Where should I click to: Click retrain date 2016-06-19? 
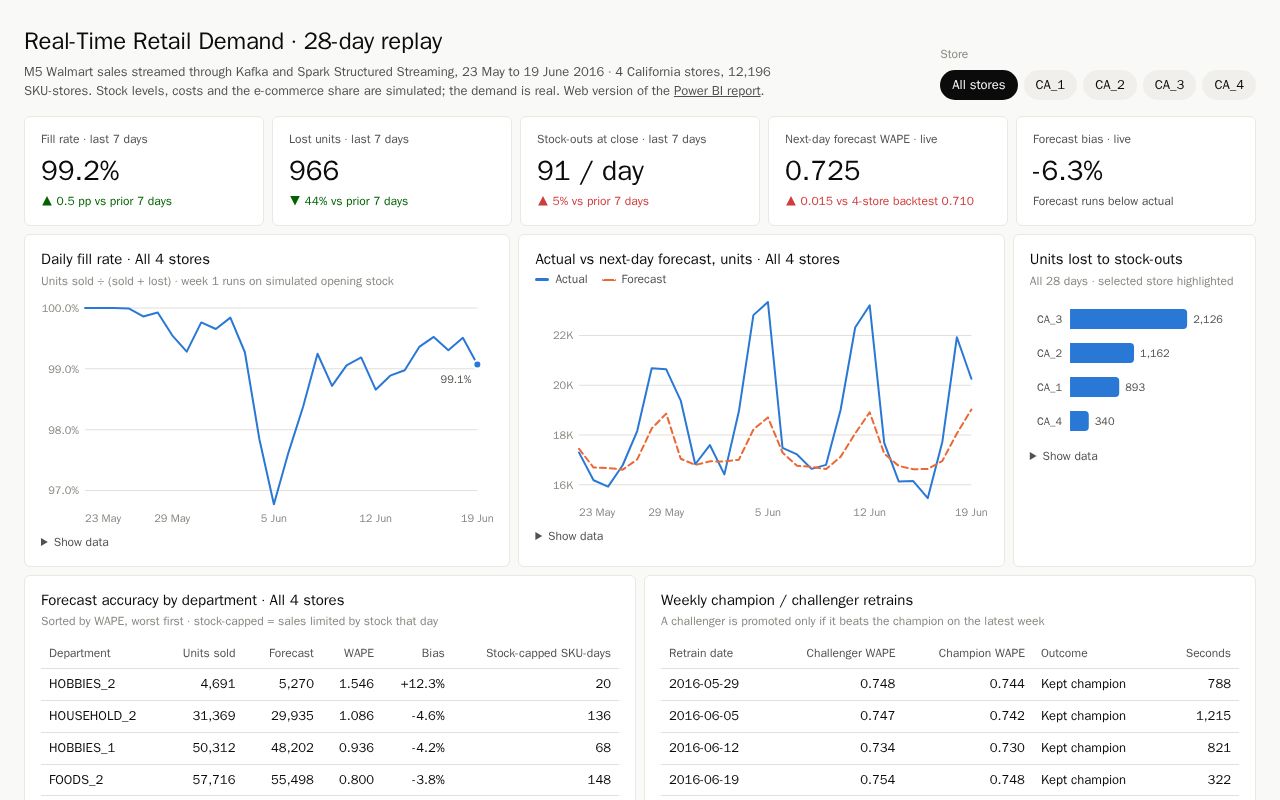click(x=704, y=780)
